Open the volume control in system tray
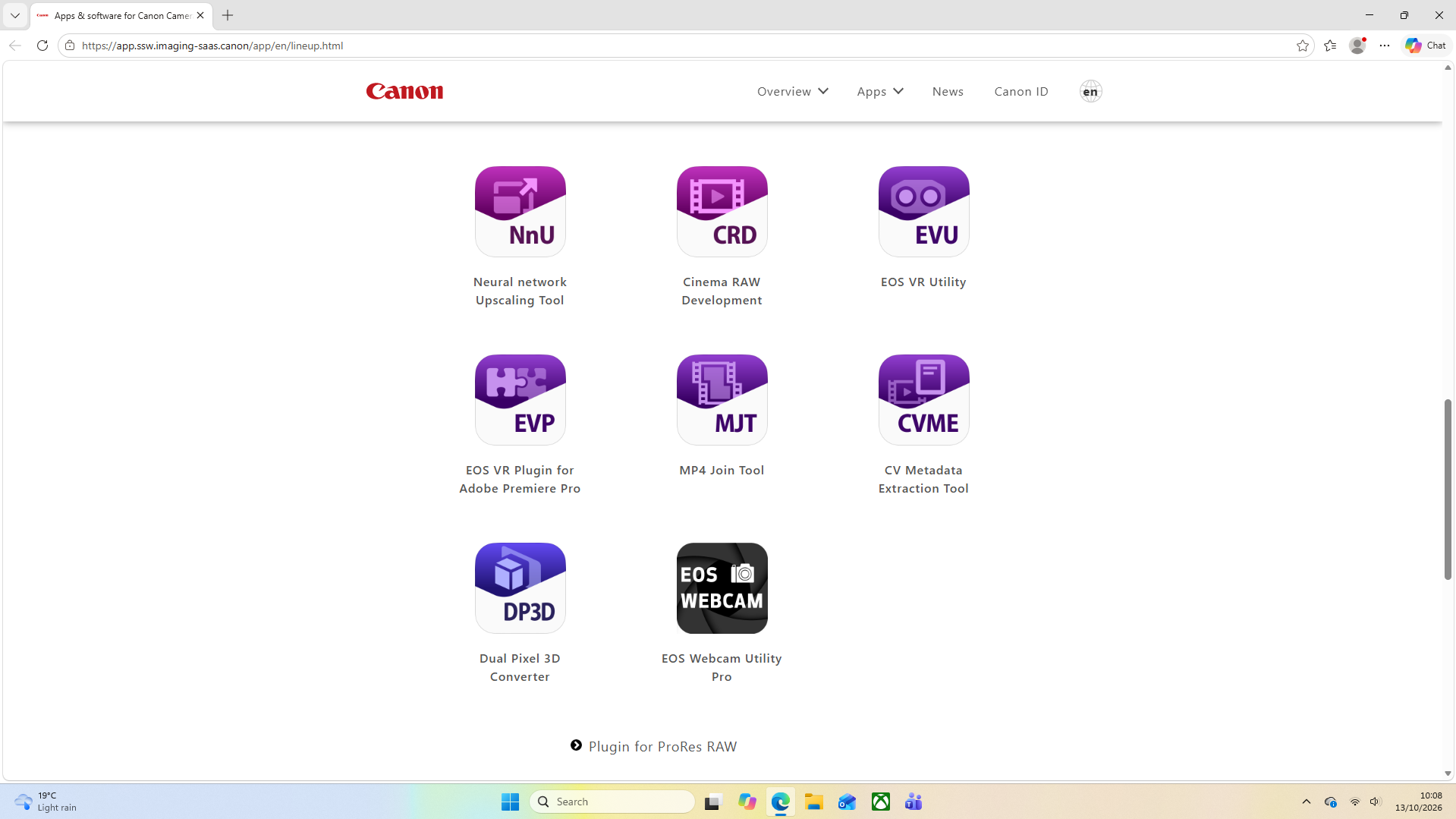1456x819 pixels. point(1375,802)
